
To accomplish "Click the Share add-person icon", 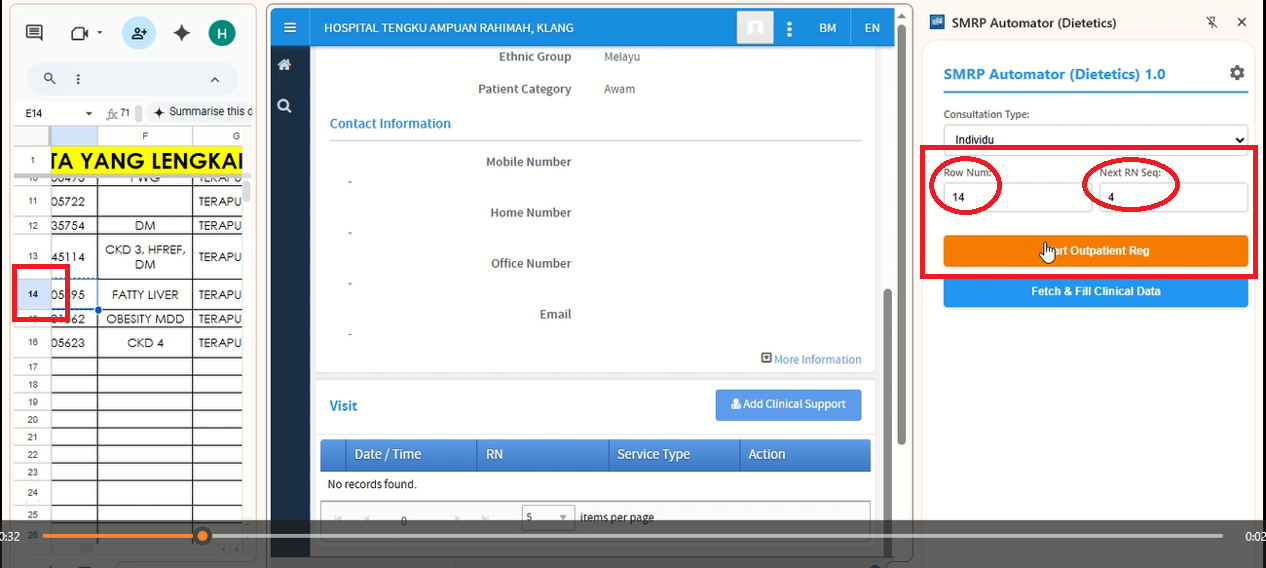I will [x=139, y=33].
